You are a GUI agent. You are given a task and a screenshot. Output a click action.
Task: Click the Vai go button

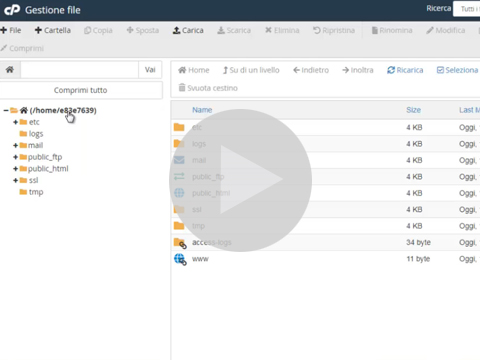(x=150, y=70)
